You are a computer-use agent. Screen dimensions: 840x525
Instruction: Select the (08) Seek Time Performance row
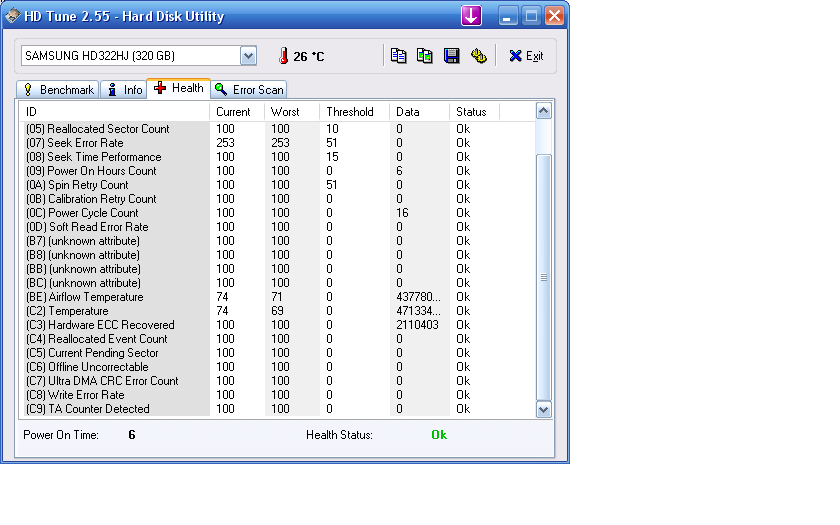(x=278, y=157)
